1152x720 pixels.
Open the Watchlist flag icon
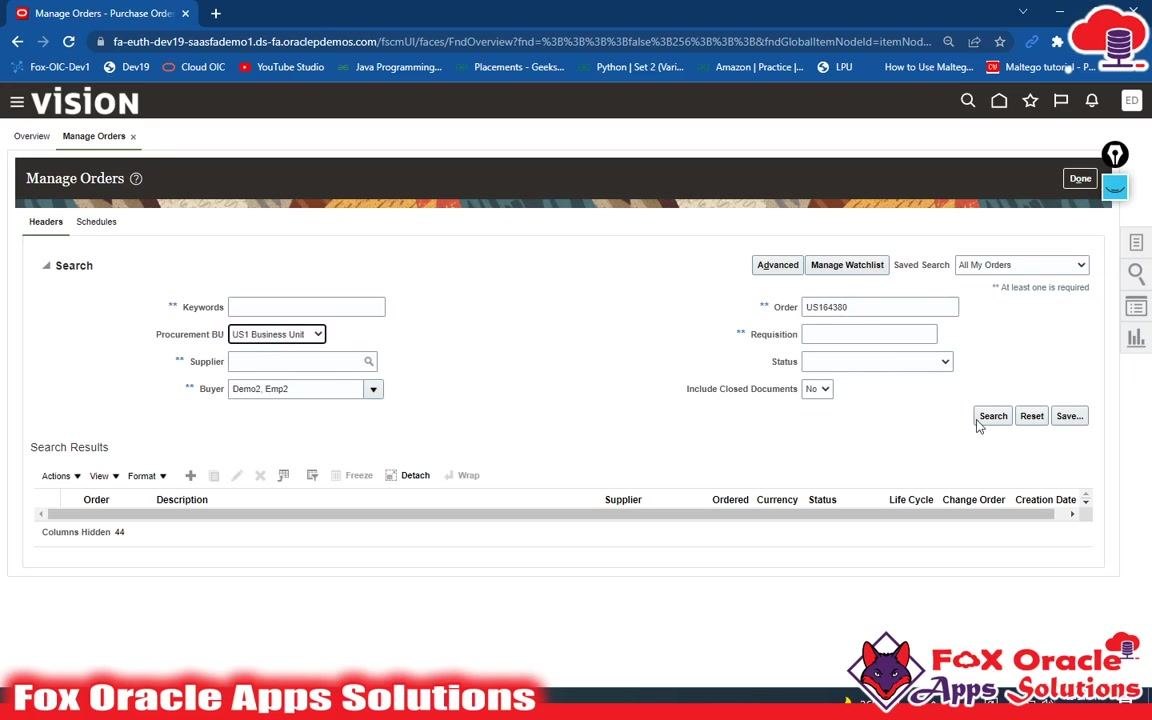click(x=1061, y=101)
